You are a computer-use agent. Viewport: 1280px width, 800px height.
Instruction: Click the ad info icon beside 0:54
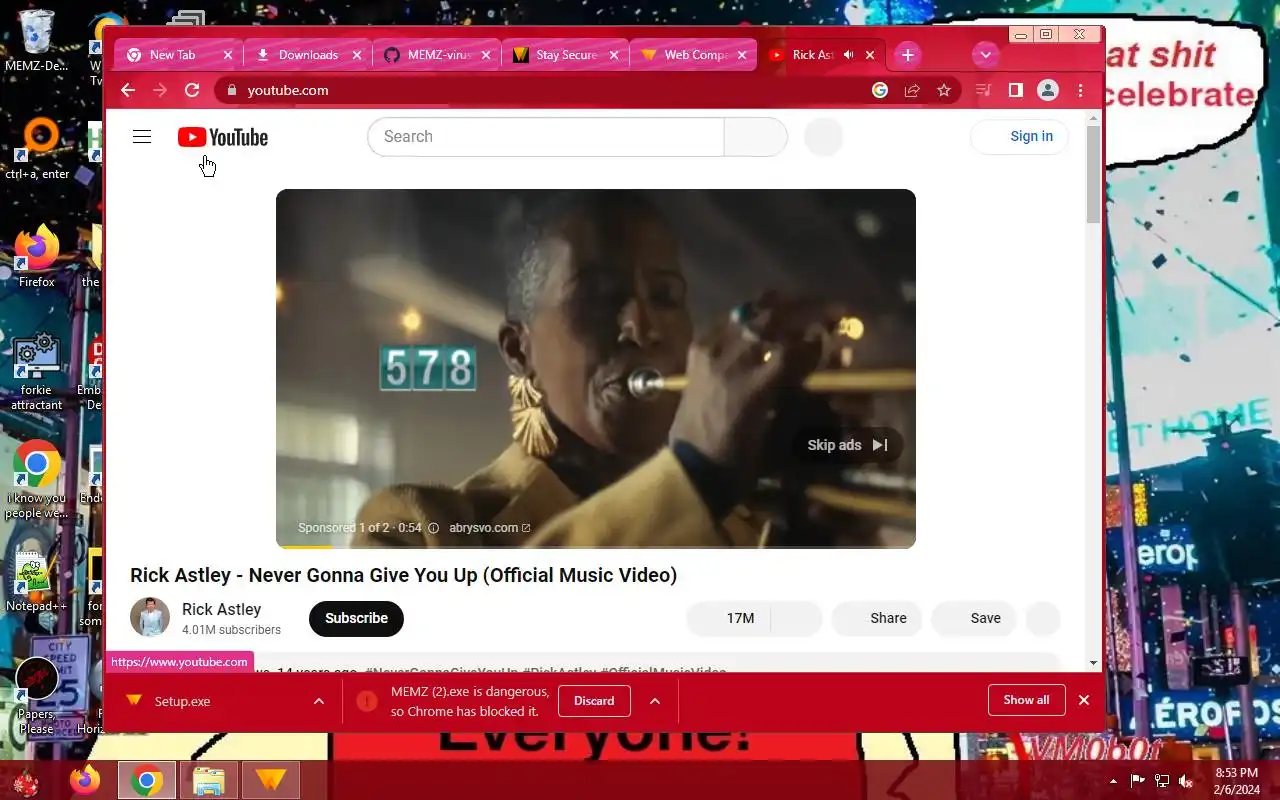coord(433,528)
